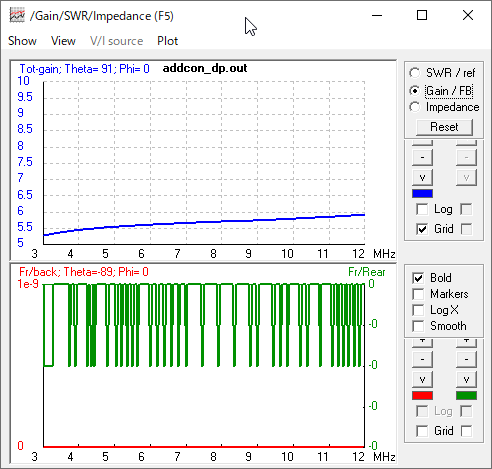Click minus button above red swatch

[422, 359]
